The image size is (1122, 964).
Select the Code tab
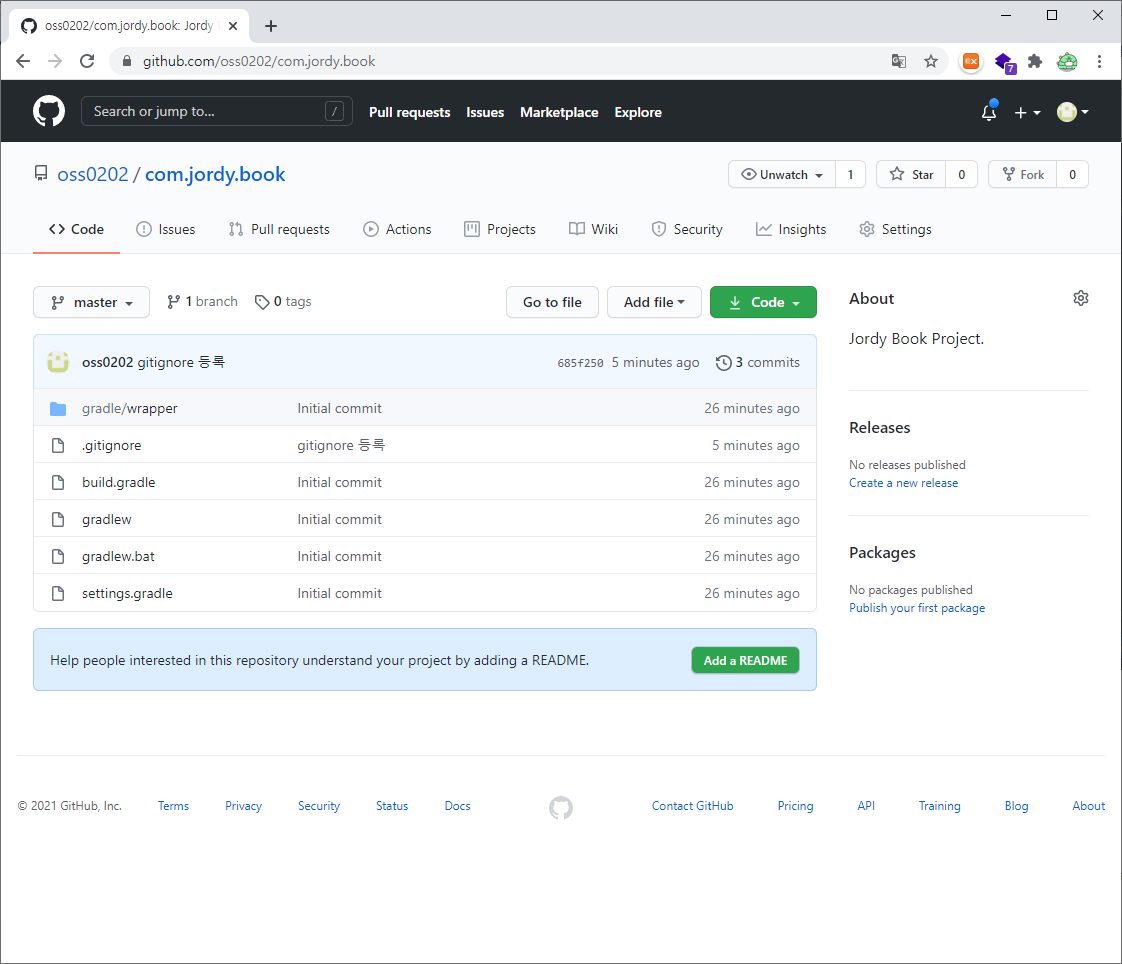pyautogui.click(x=77, y=229)
